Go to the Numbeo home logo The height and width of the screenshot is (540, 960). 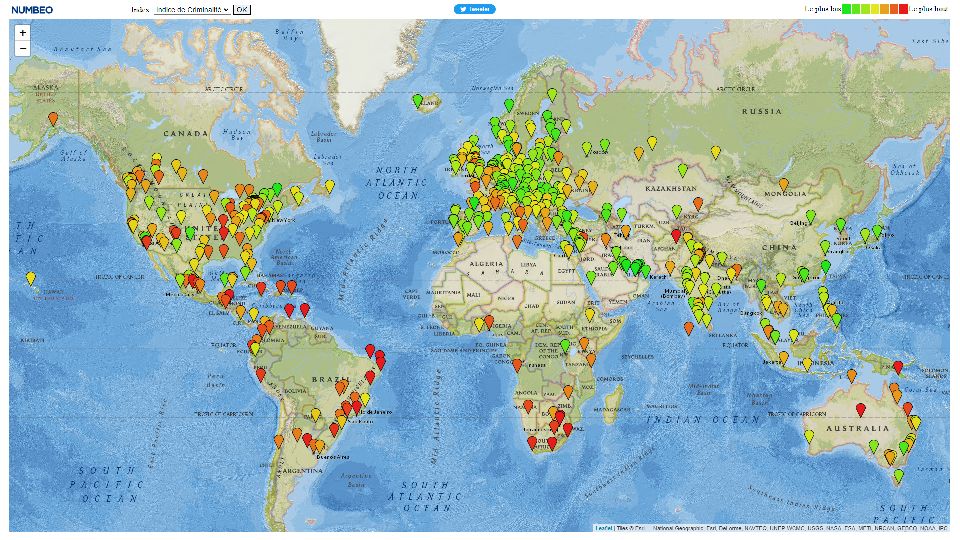pos(32,9)
